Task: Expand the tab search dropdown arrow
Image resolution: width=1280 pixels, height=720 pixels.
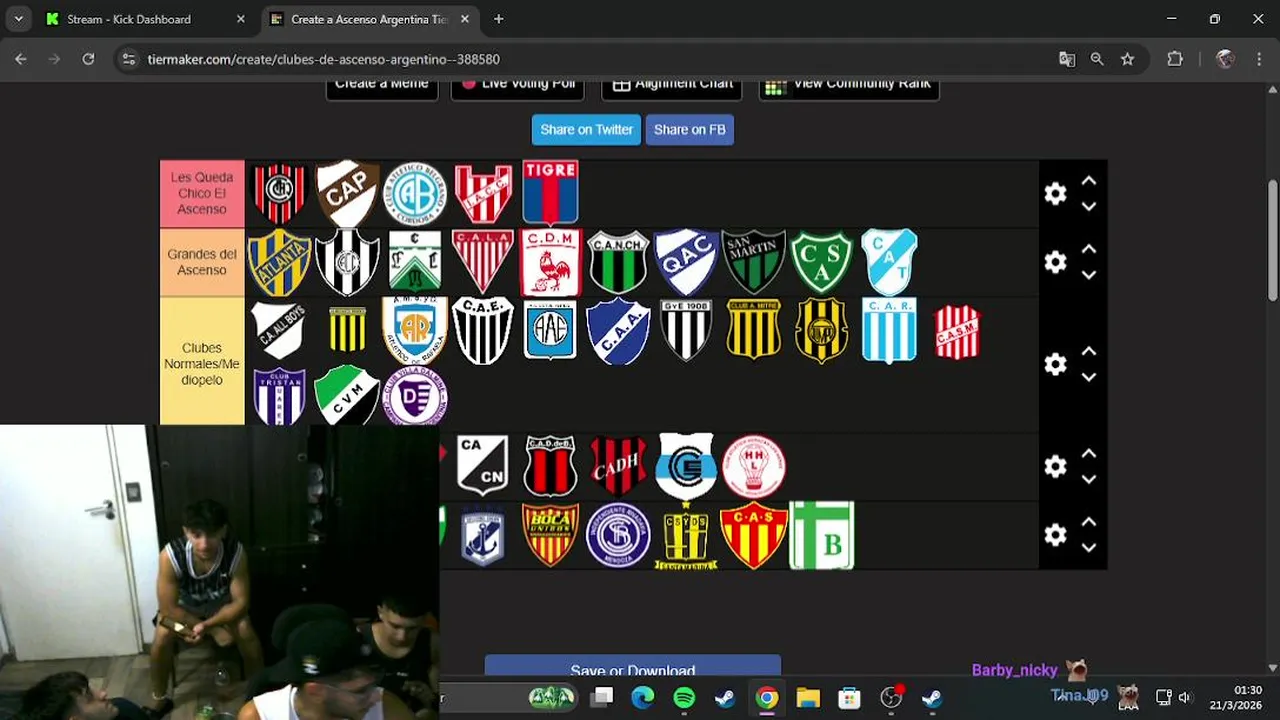Action: click(x=18, y=19)
